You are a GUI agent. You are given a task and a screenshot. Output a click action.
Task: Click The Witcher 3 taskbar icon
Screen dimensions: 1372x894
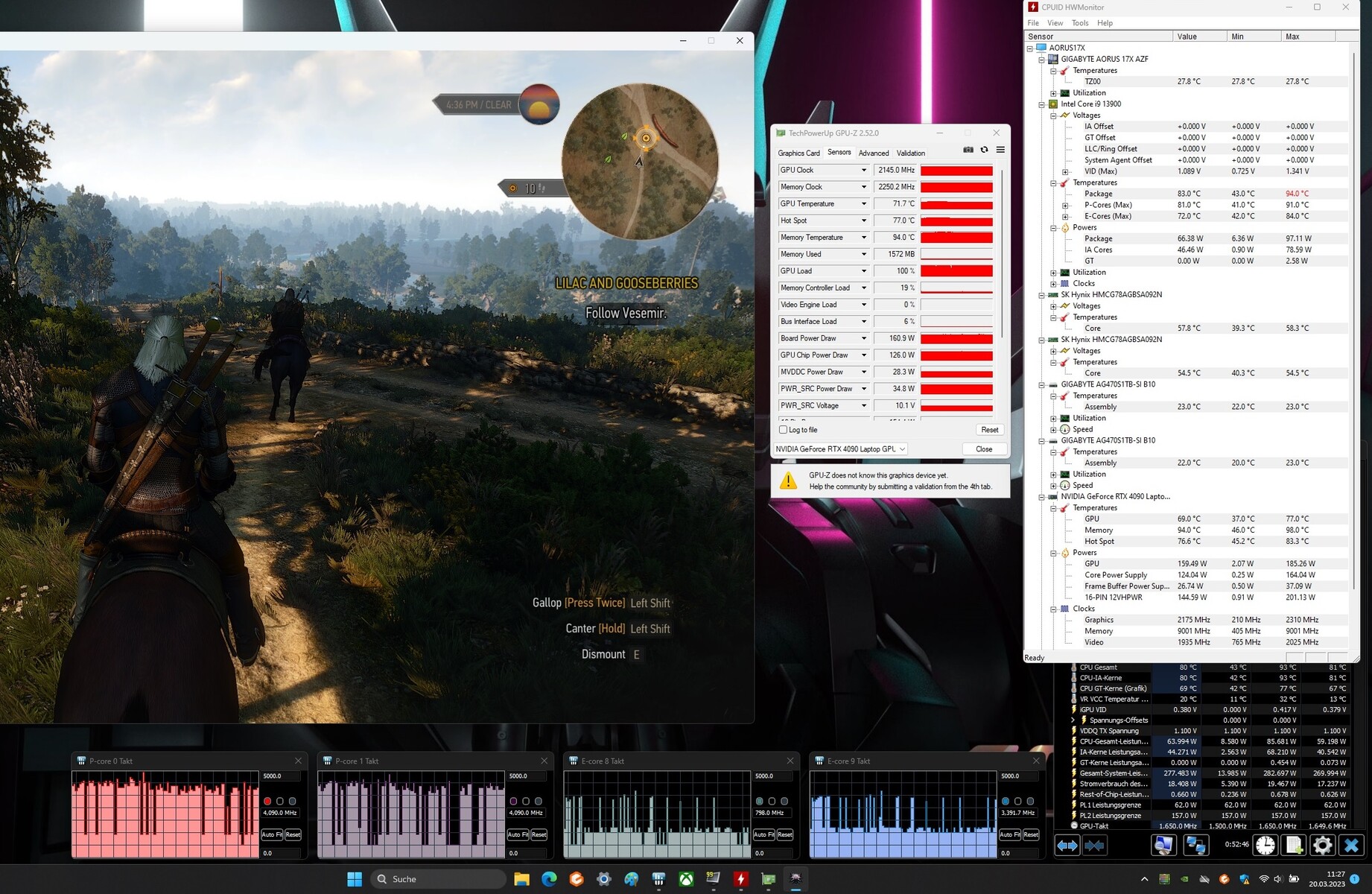coord(795,879)
